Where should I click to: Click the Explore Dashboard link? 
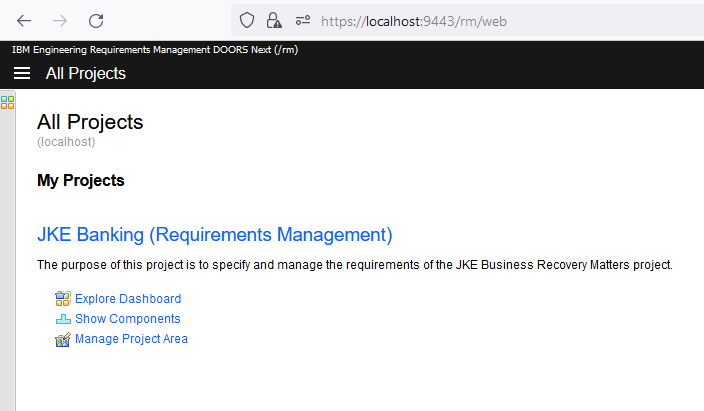128,299
